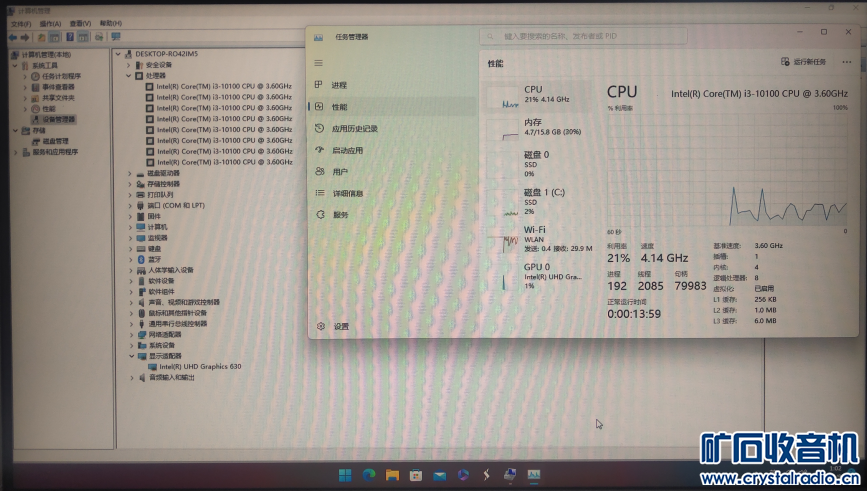Open File Explorer from the taskbar

(x=392, y=475)
